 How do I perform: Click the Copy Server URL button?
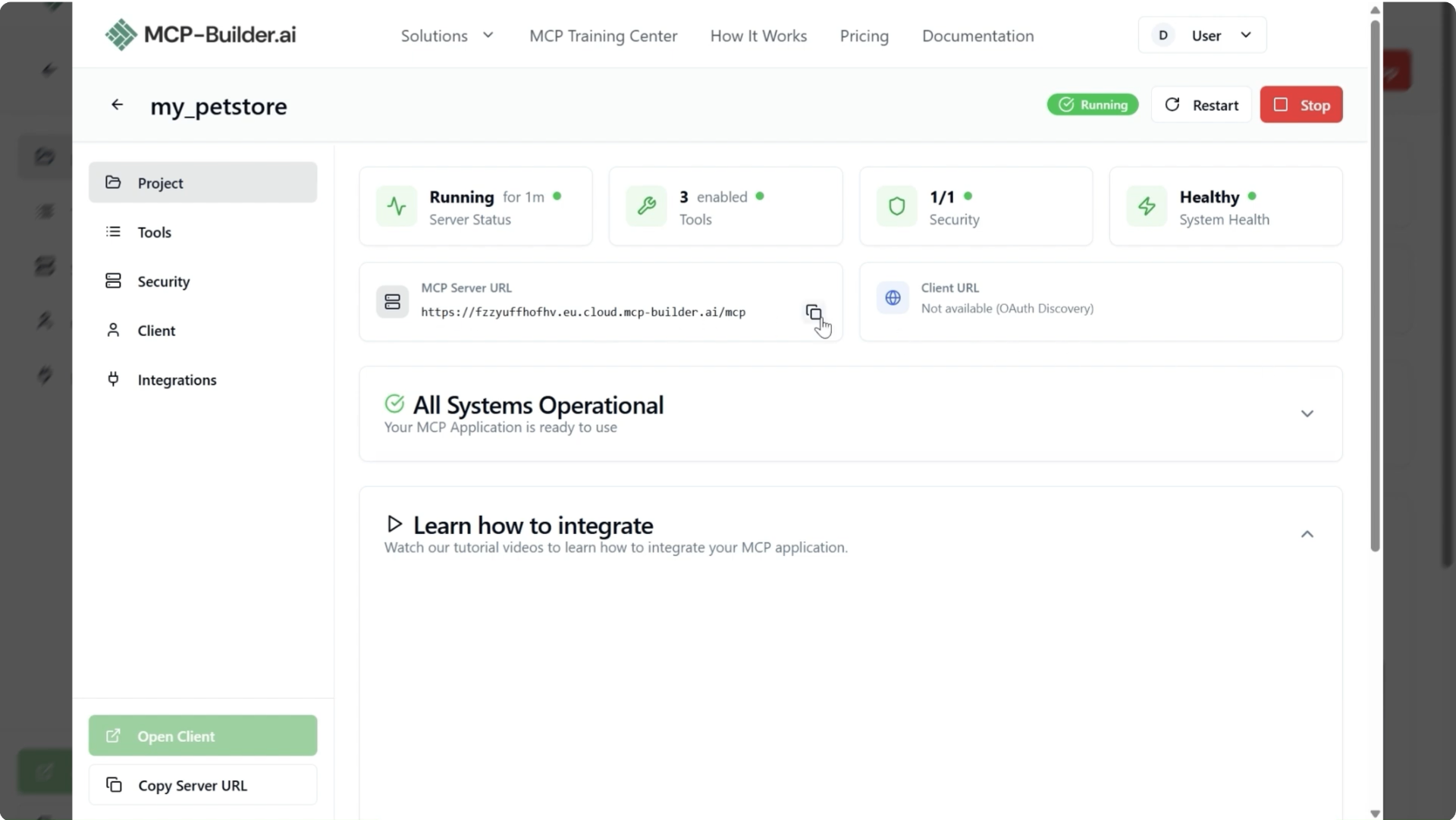[202, 785]
